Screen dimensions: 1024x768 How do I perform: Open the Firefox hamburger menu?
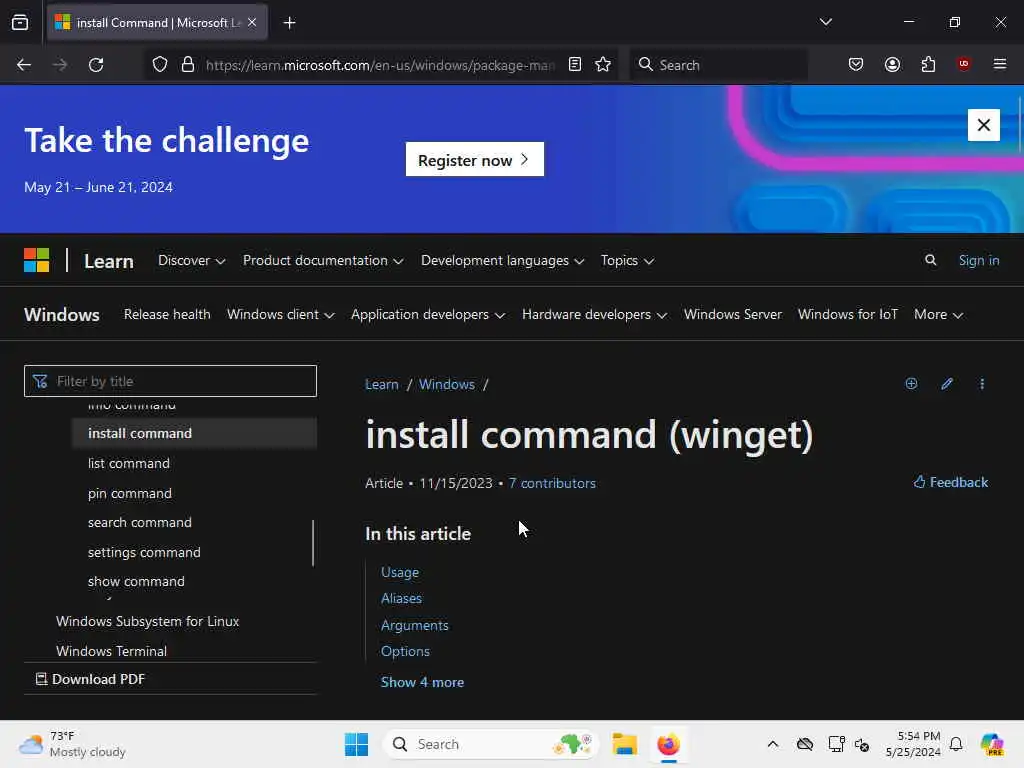(x=999, y=64)
